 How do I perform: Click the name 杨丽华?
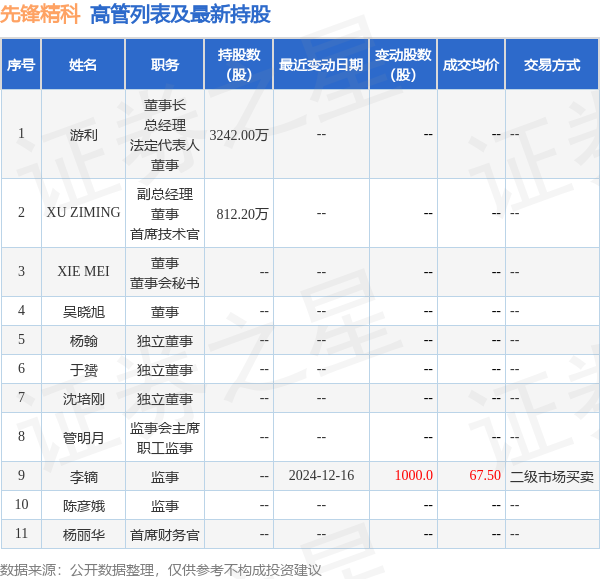[x=83, y=535]
